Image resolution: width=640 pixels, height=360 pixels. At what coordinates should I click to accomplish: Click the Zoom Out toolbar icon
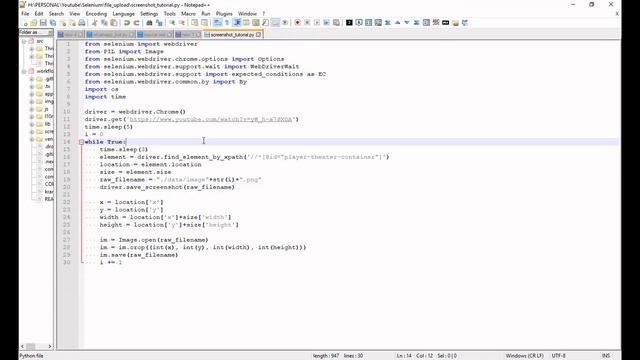(x=182, y=23)
